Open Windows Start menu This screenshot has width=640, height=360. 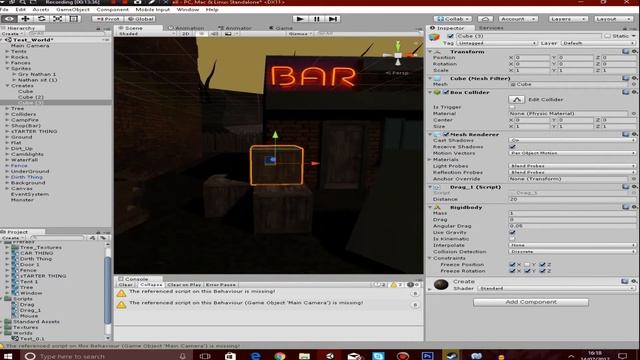tap(8, 356)
